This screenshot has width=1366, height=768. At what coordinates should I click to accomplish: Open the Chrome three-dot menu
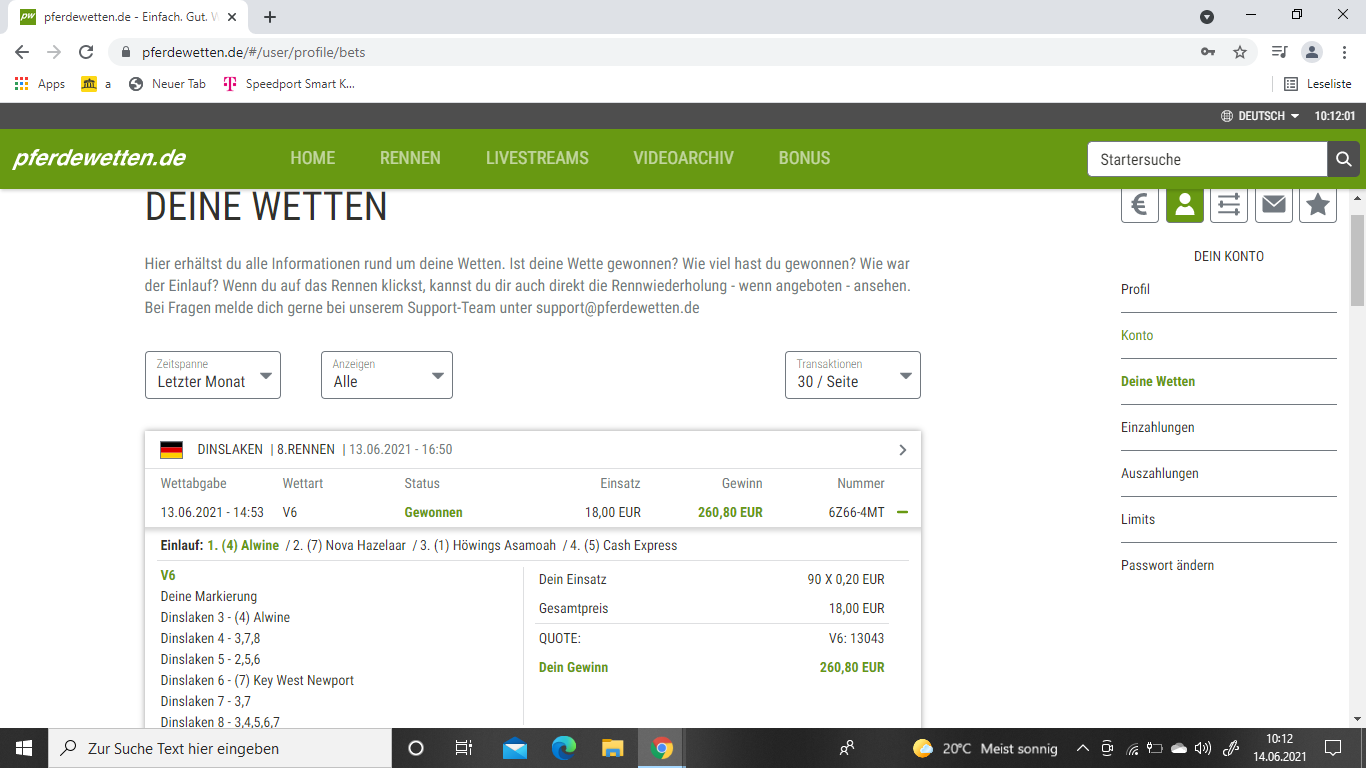tap(1343, 52)
